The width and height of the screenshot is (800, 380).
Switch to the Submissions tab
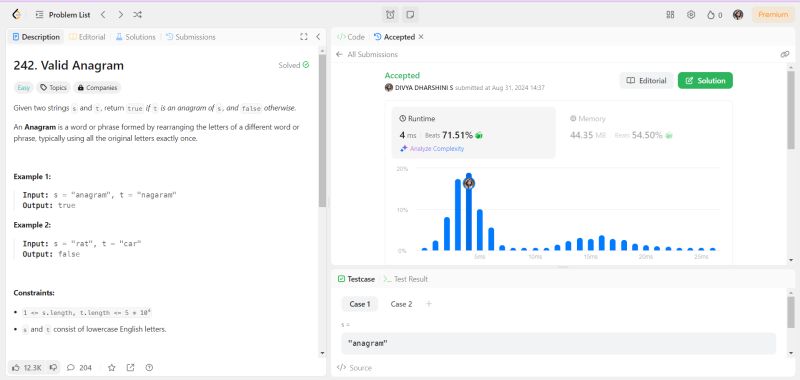pyautogui.click(x=191, y=37)
